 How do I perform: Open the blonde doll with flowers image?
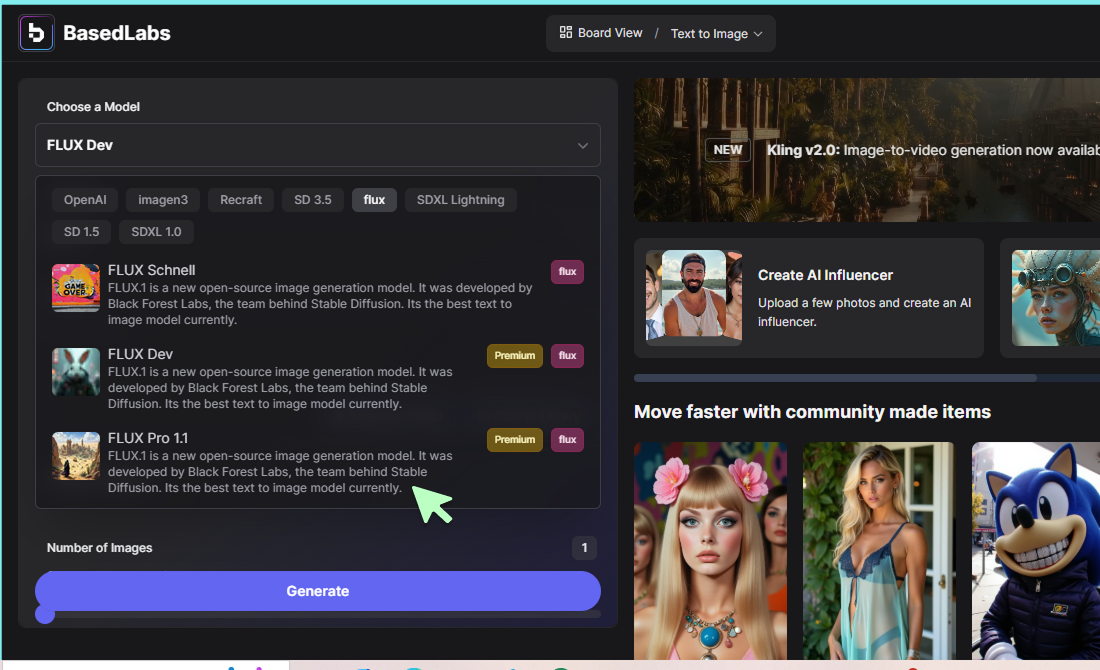[x=710, y=551]
